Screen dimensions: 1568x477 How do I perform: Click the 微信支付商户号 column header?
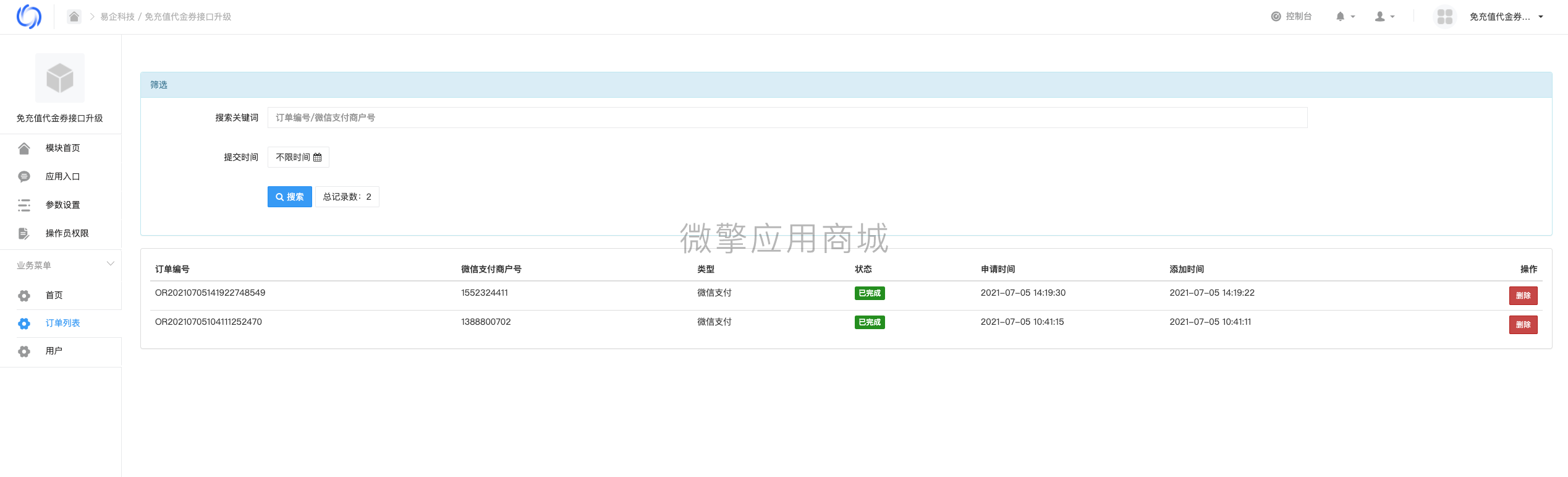(x=491, y=269)
